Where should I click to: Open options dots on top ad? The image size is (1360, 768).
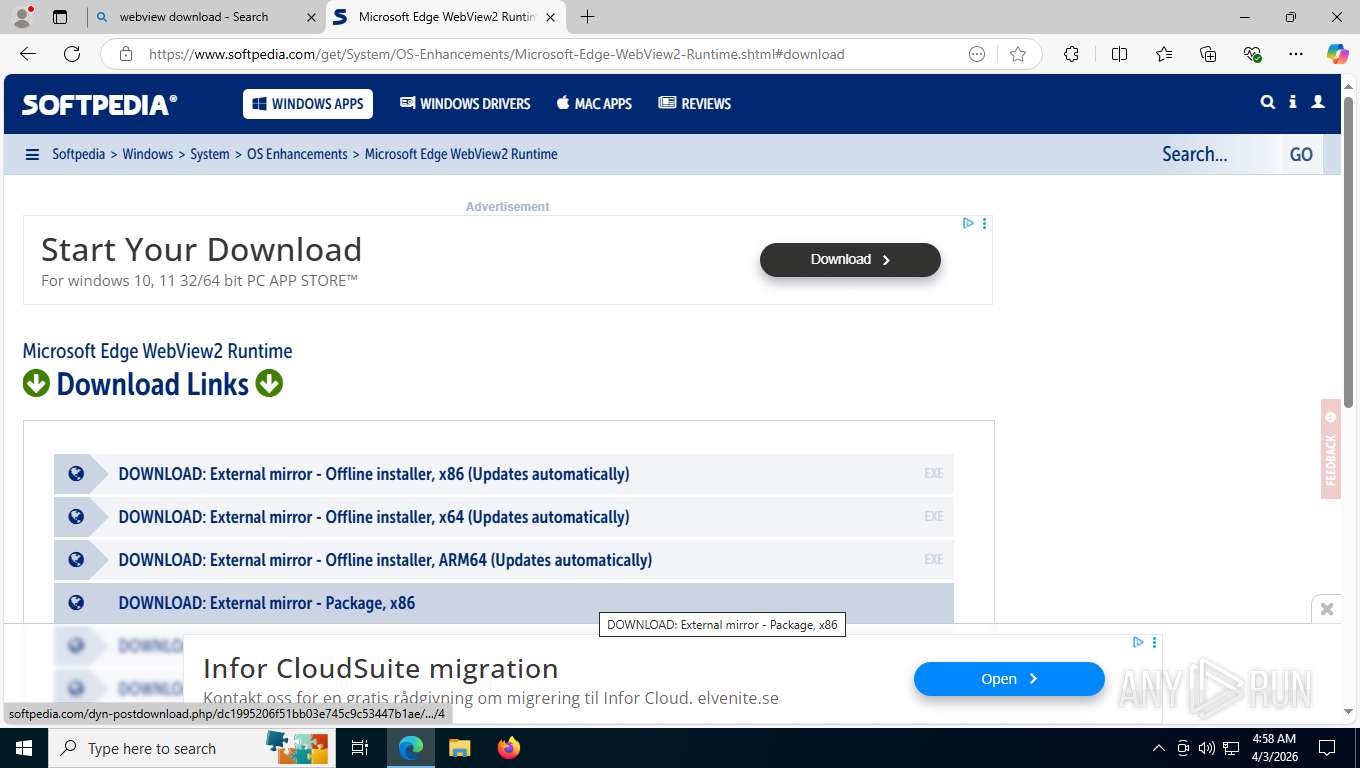tap(984, 223)
